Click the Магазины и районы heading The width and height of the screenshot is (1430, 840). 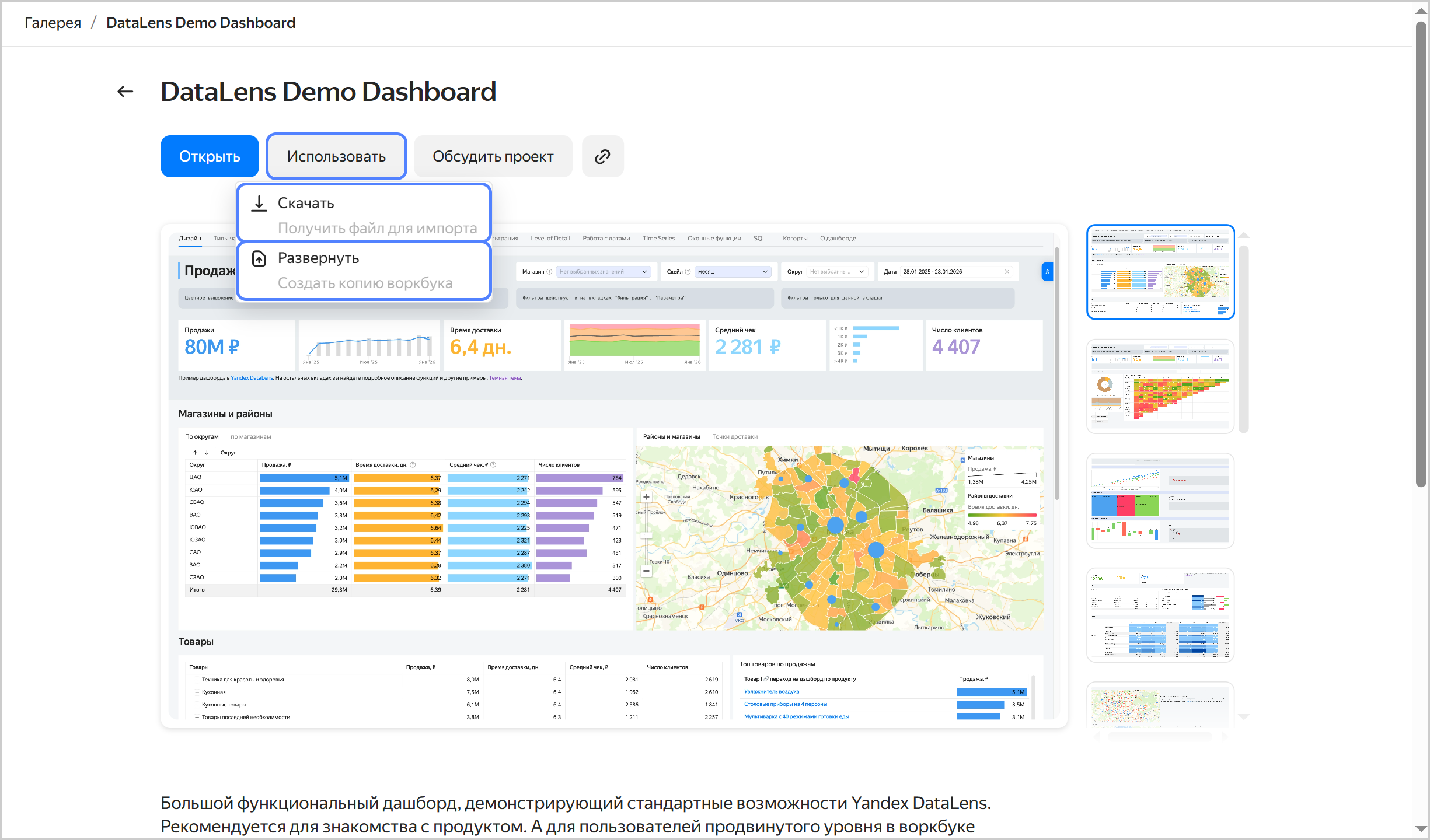tap(225, 414)
